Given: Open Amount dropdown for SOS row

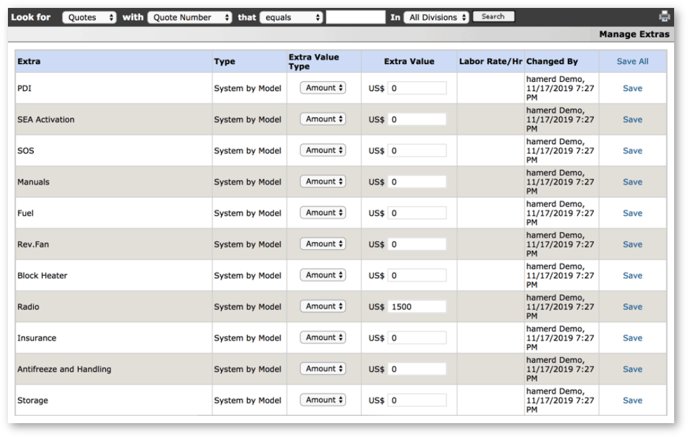Looking at the screenshot, I should pyautogui.click(x=323, y=151).
